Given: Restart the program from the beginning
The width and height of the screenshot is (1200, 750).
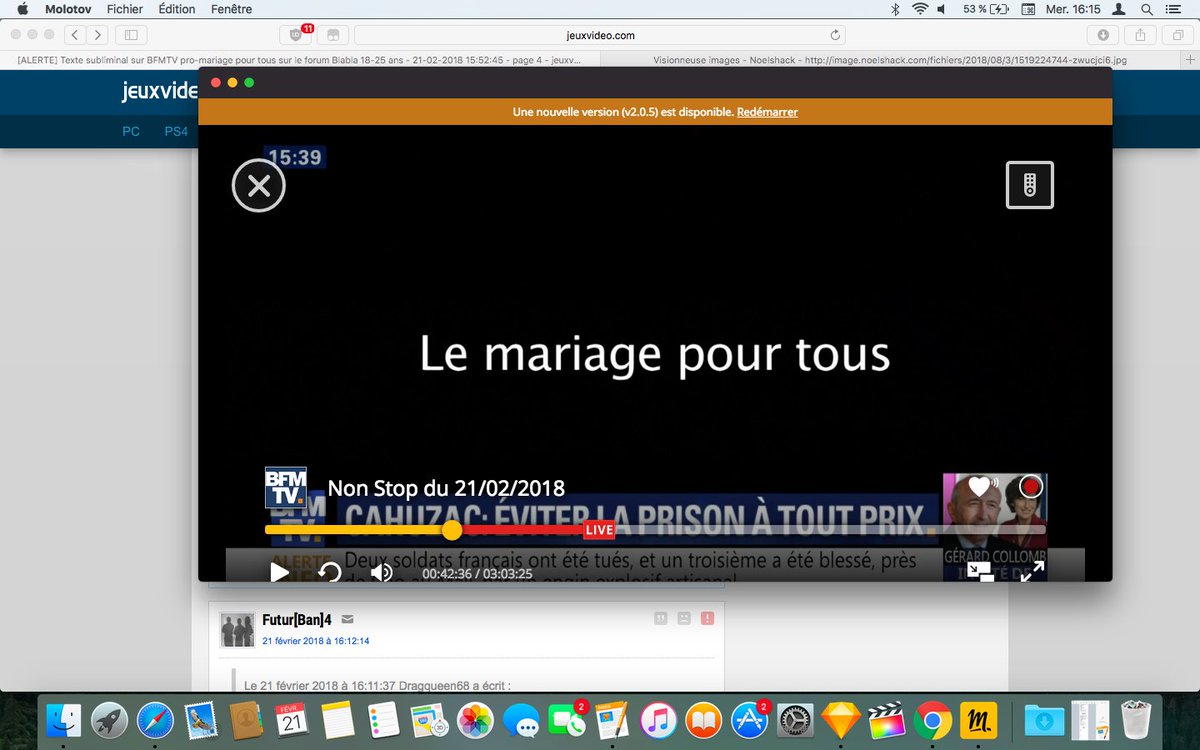Looking at the screenshot, I should [330, 572].
